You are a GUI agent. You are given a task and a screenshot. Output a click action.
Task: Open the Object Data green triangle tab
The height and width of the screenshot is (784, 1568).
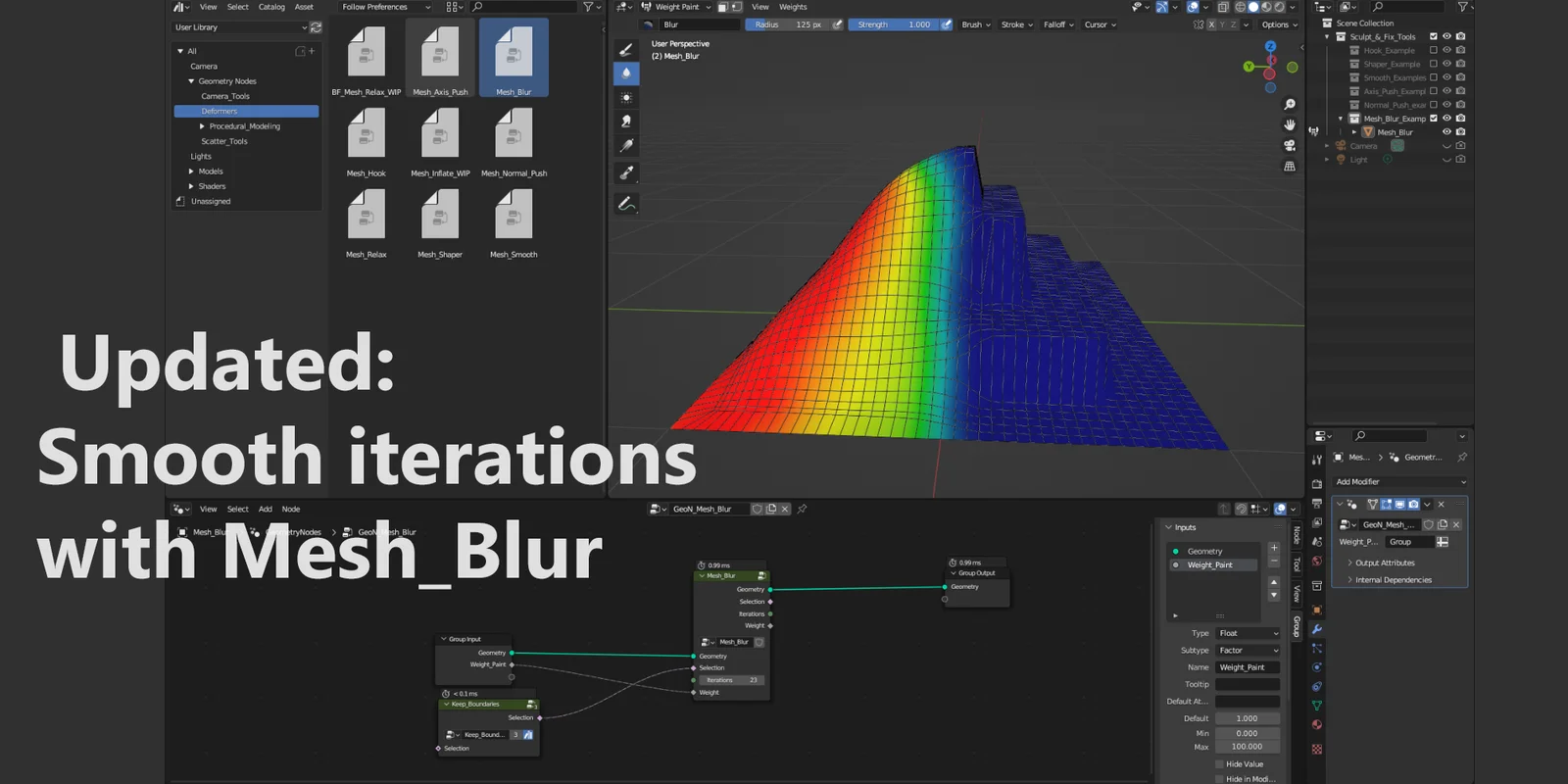[1317, 706]
